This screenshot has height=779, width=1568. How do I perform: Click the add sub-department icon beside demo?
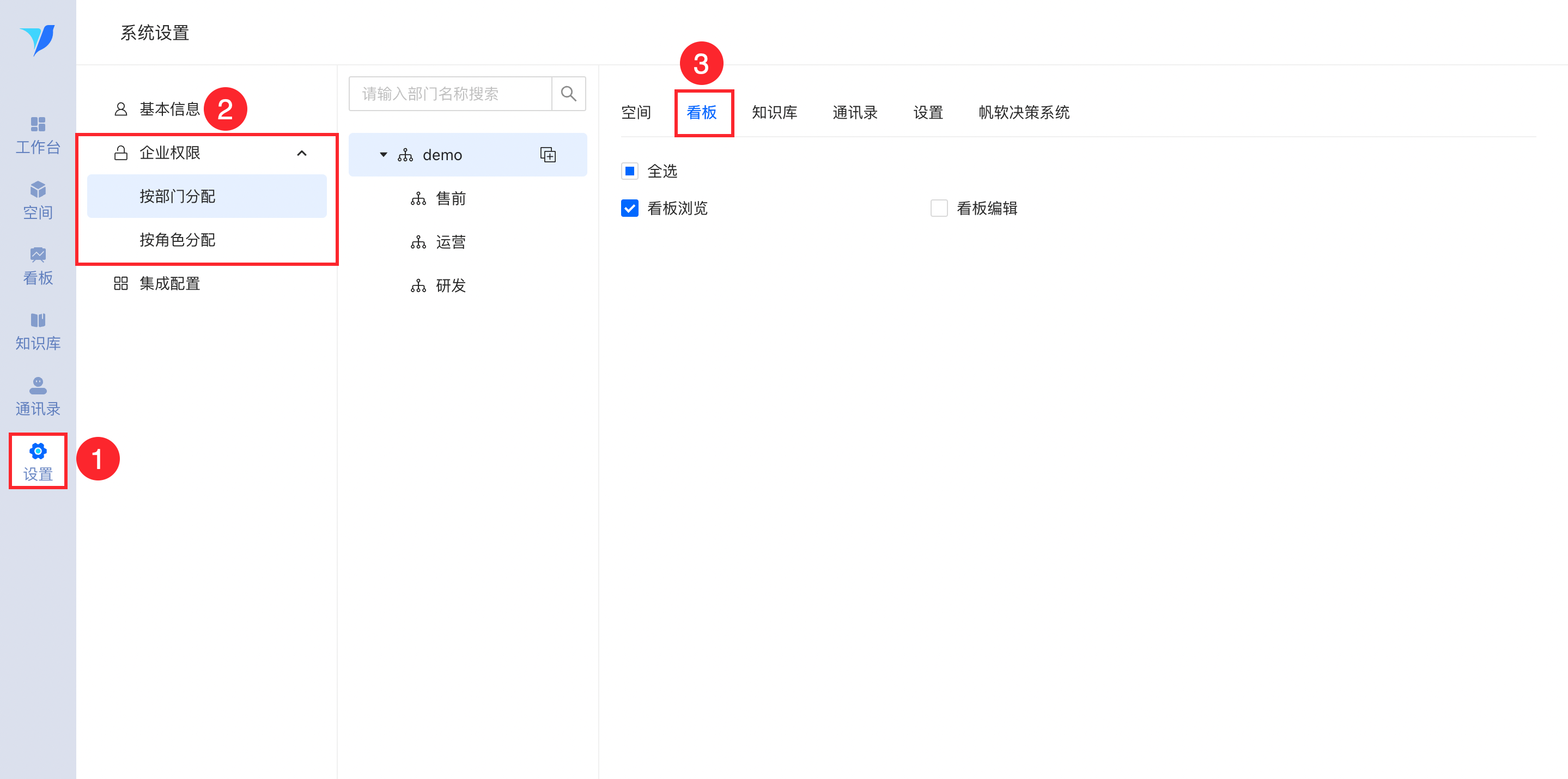[x=548, y=155]
